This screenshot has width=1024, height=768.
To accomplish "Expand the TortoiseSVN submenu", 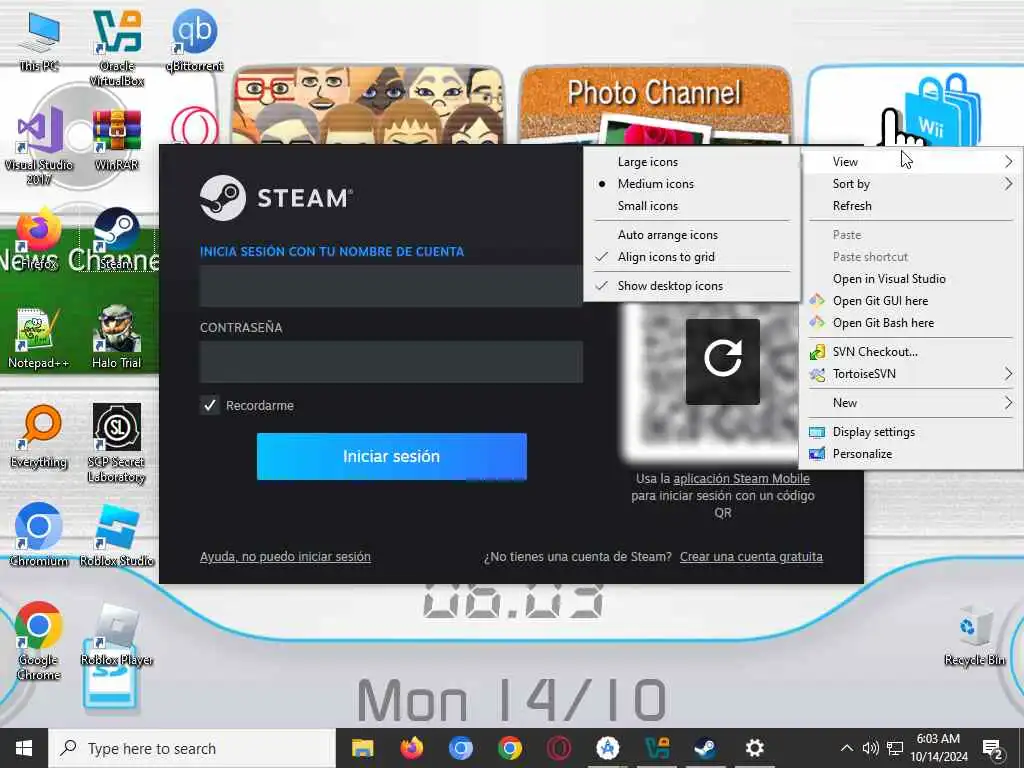I will 911,374.
